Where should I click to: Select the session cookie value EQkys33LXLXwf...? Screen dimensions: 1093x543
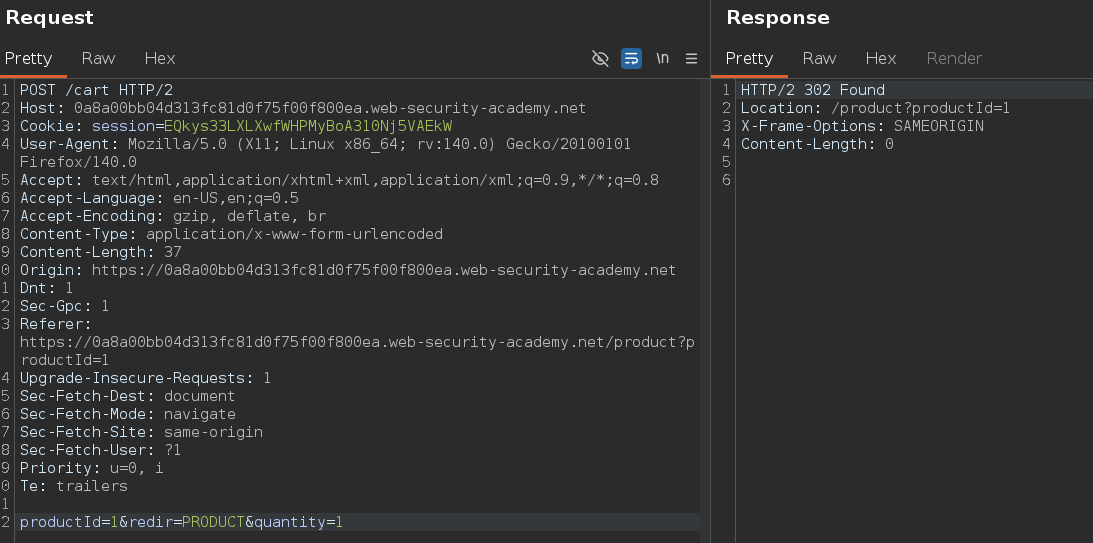click(308, 126)
